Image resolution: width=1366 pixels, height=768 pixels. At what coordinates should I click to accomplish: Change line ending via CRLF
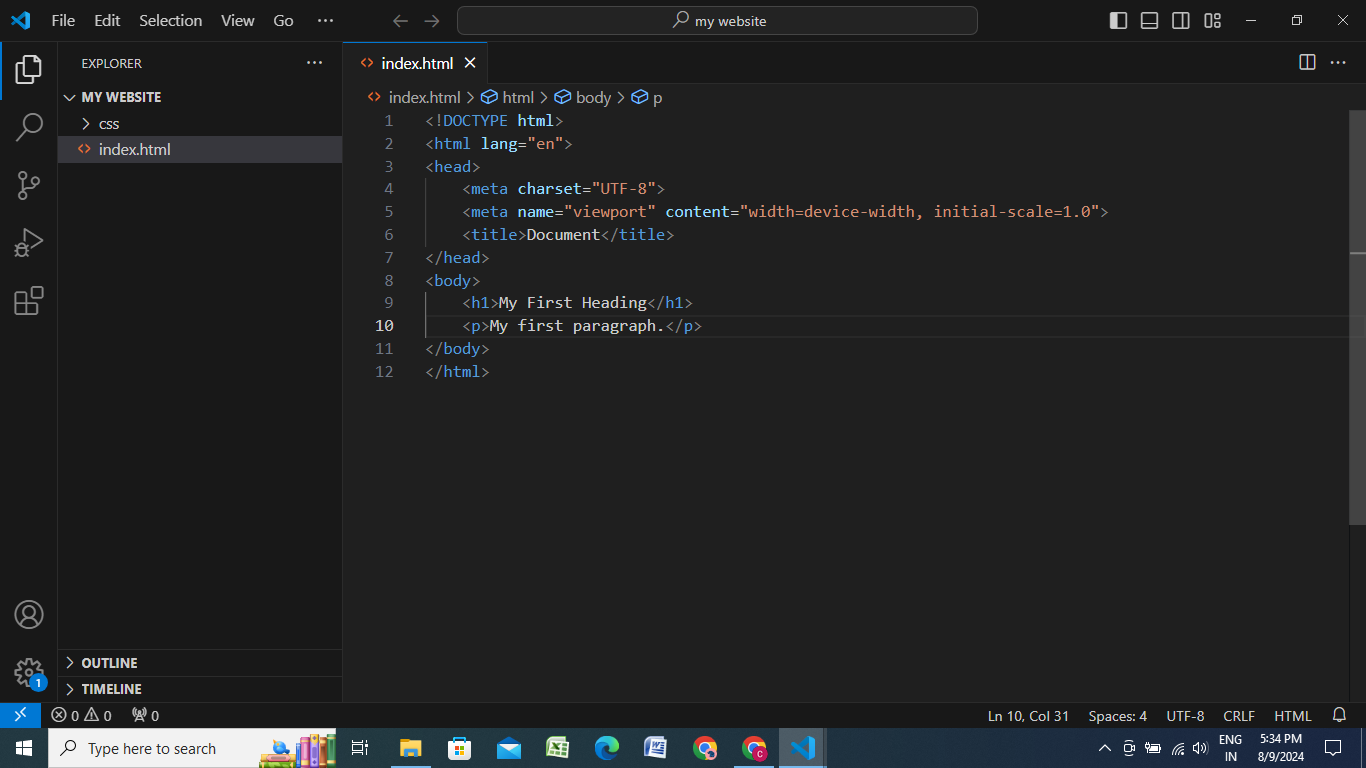click(x=1239, y=716)
